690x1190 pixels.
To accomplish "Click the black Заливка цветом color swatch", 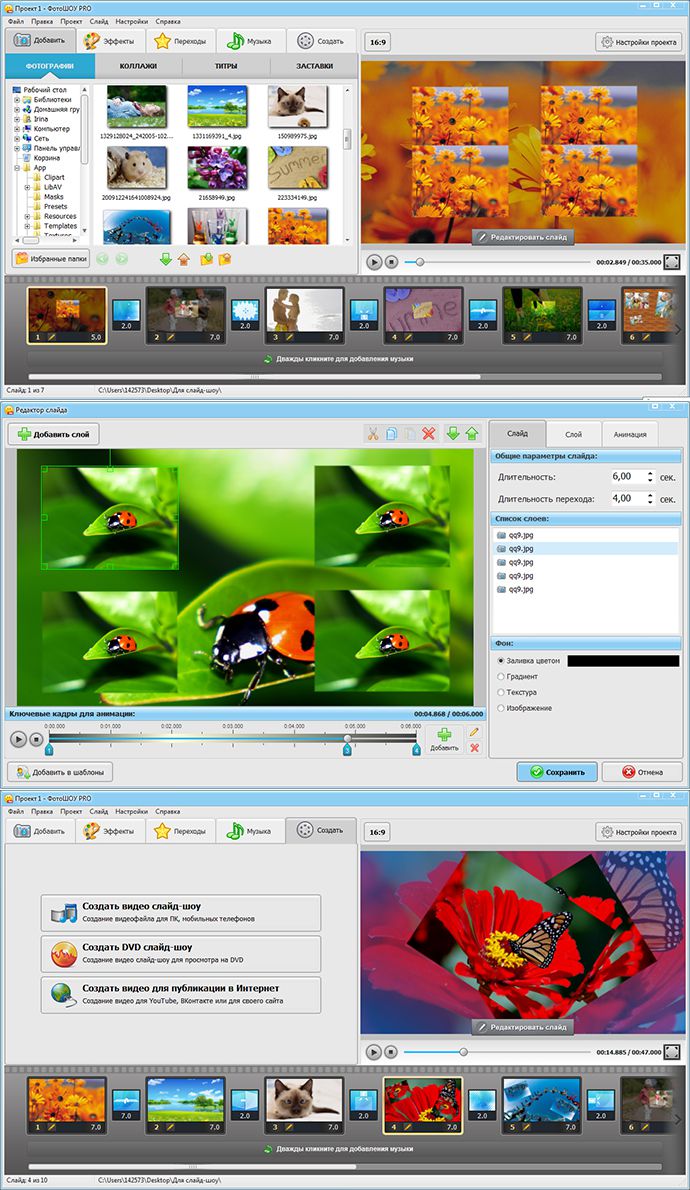I will [622, 661].
